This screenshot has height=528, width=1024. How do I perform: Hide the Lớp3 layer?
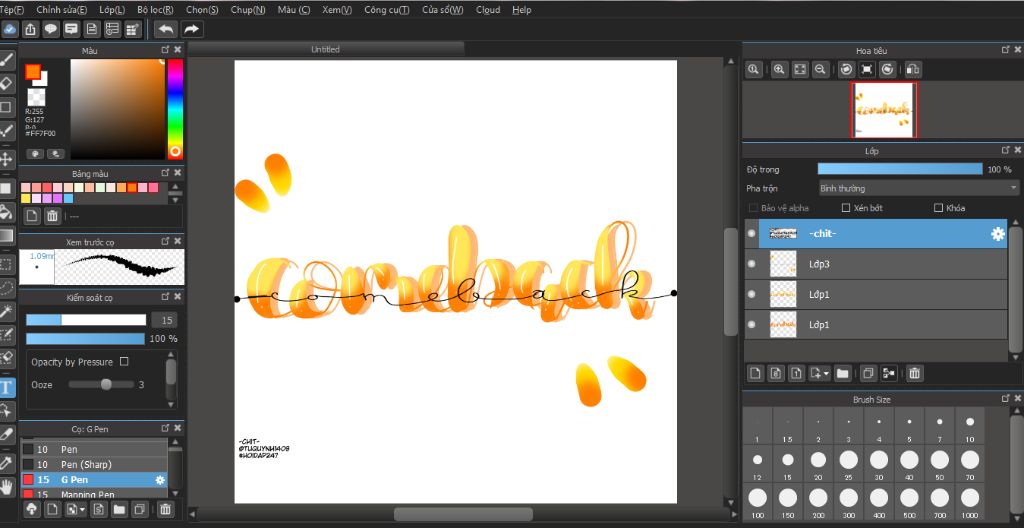(x=752, y=264)
